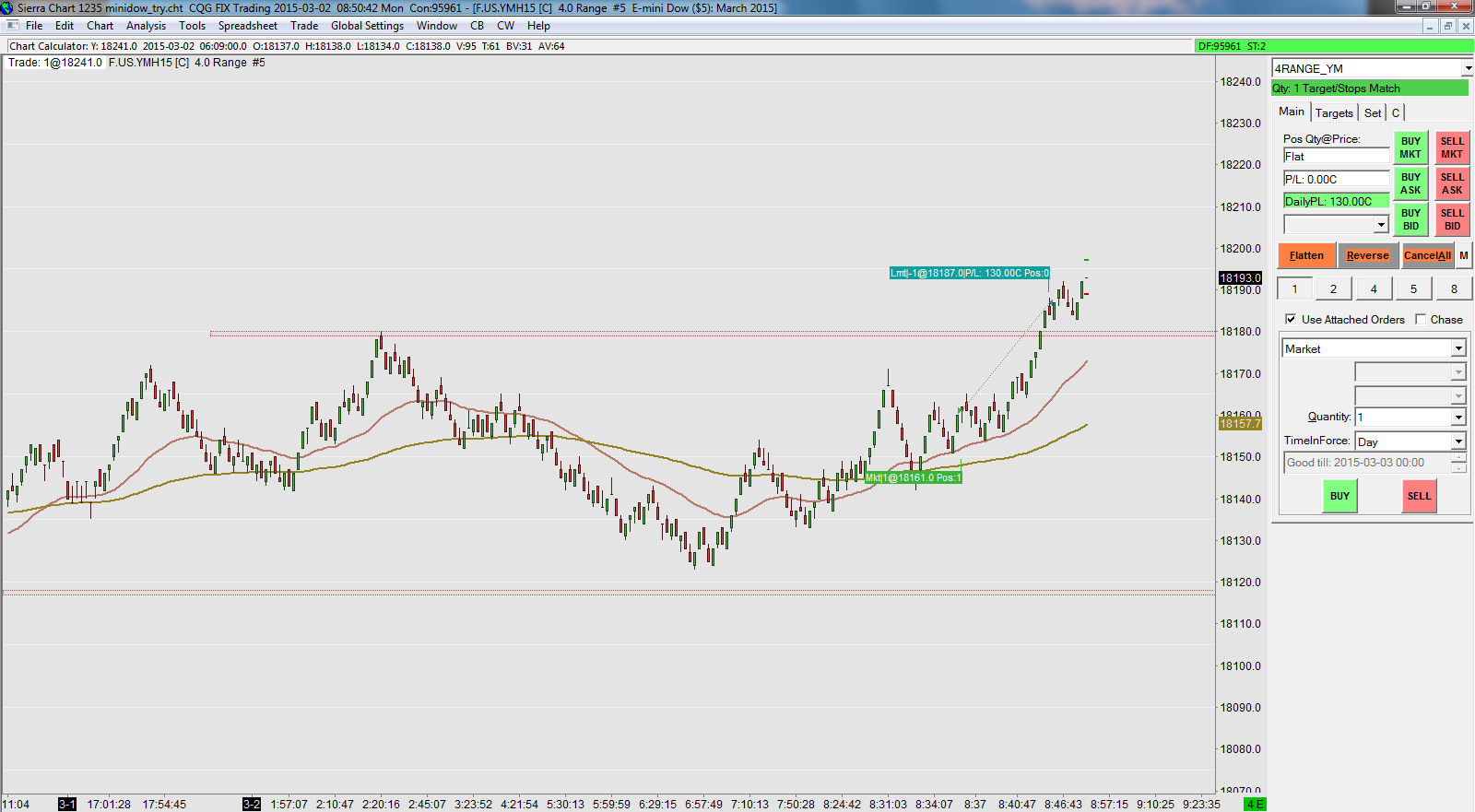Screen dimensions: 1475x812
Task: Open the Chart menu
Action: pos(100,26)
